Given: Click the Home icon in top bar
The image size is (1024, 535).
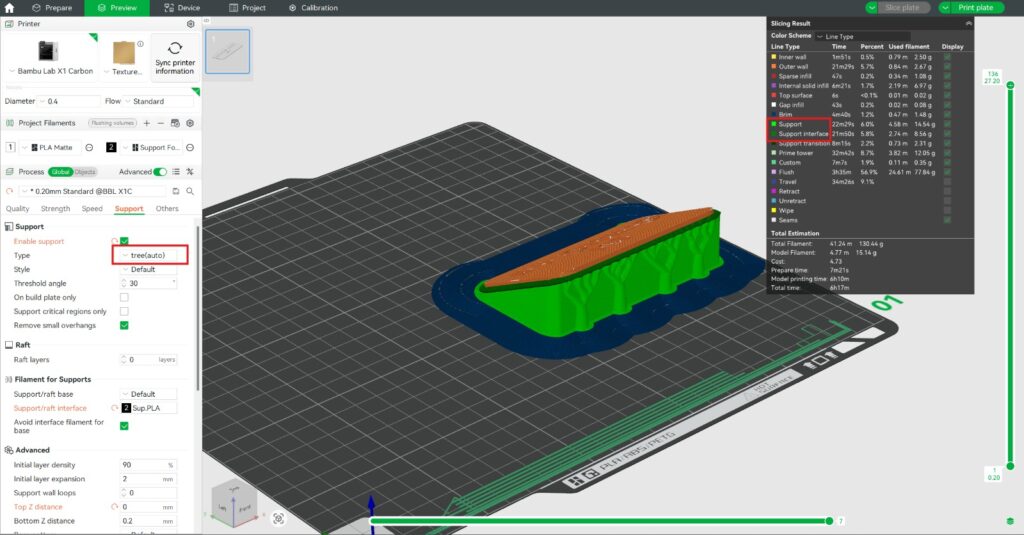Looking at the screenshot, I should 9,8.
